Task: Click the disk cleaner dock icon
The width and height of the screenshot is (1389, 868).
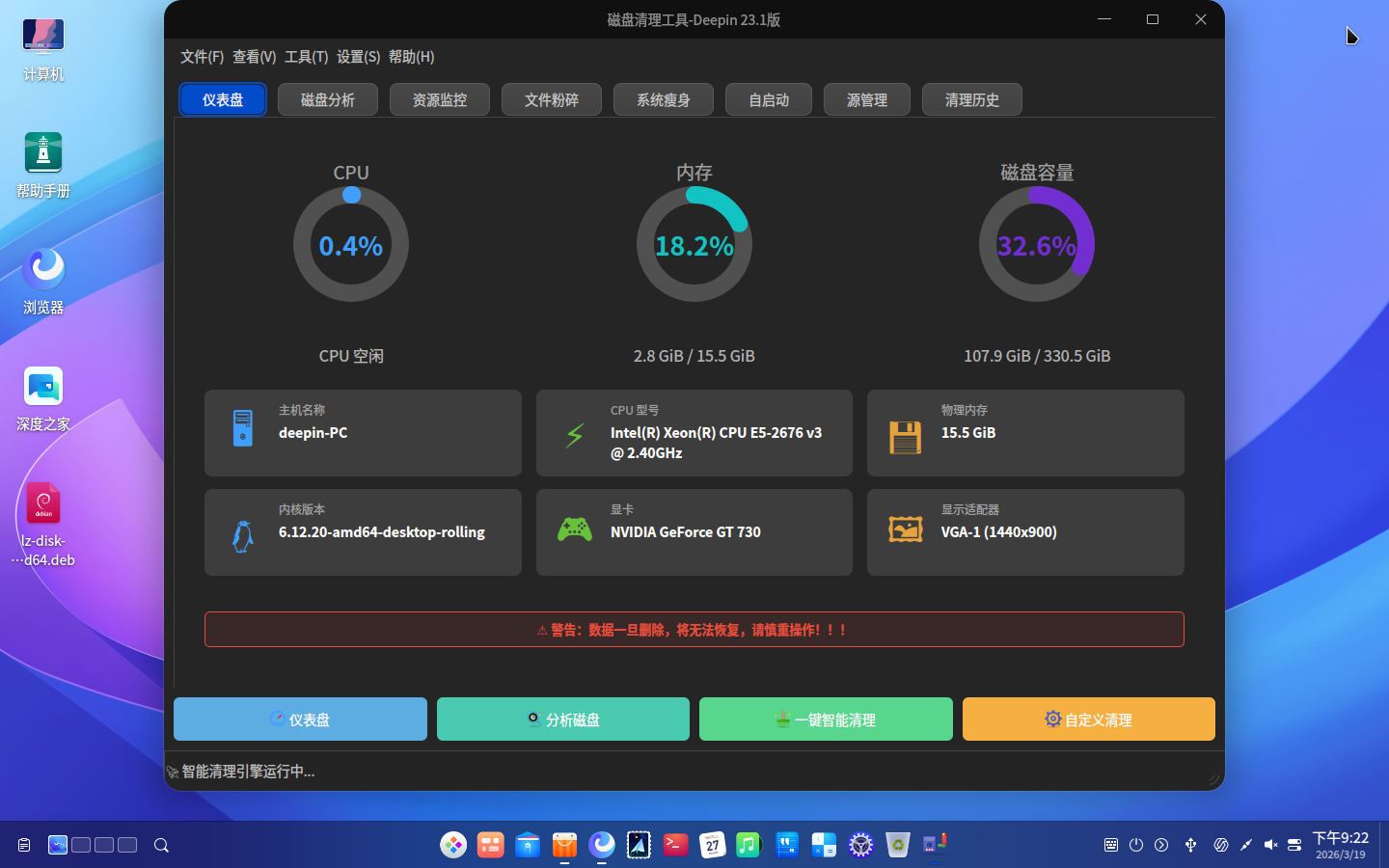Action: coord(935,845)
